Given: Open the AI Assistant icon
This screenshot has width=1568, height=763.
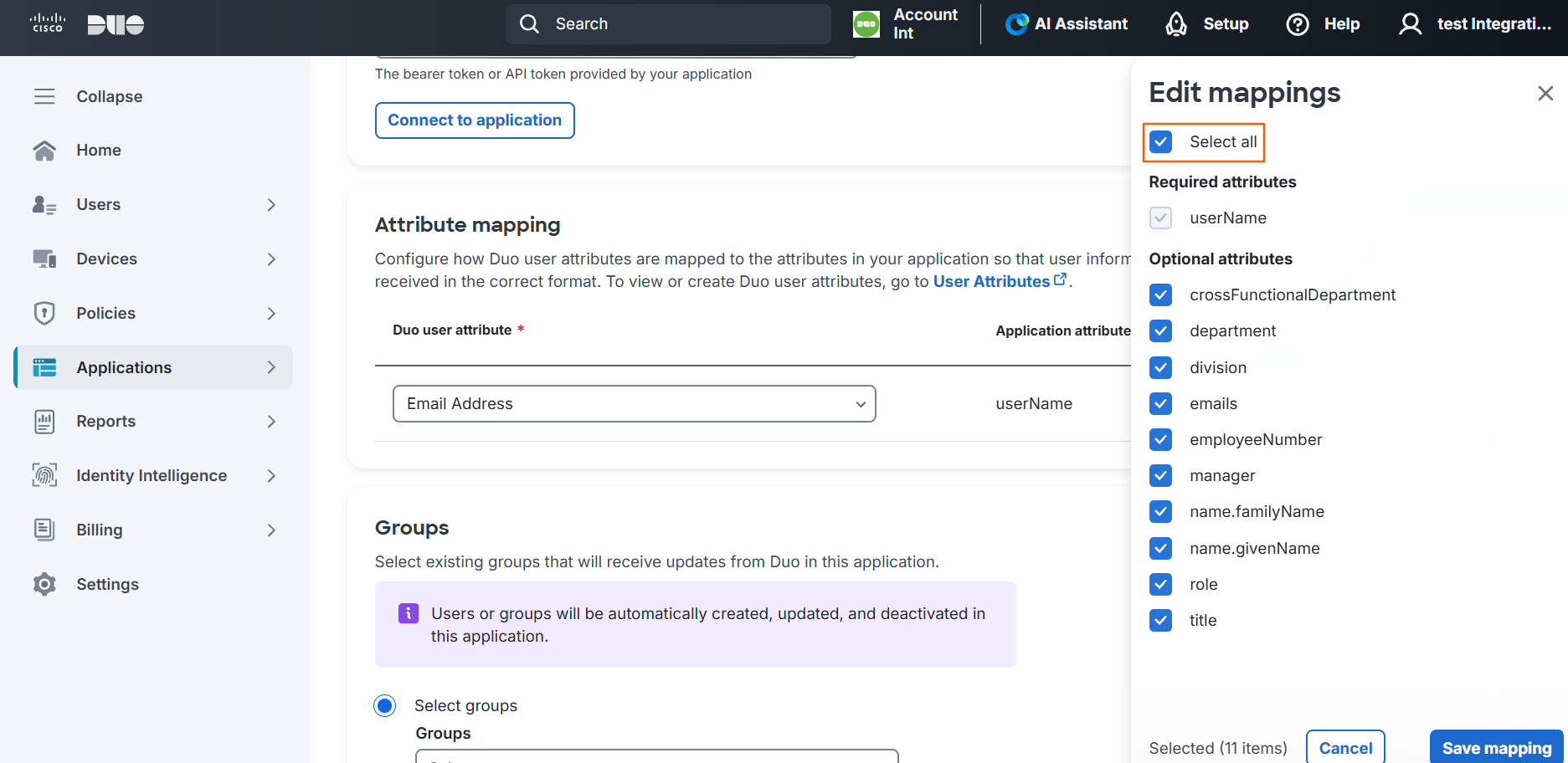Looking at the screenshot, I should coord(1017,24).
